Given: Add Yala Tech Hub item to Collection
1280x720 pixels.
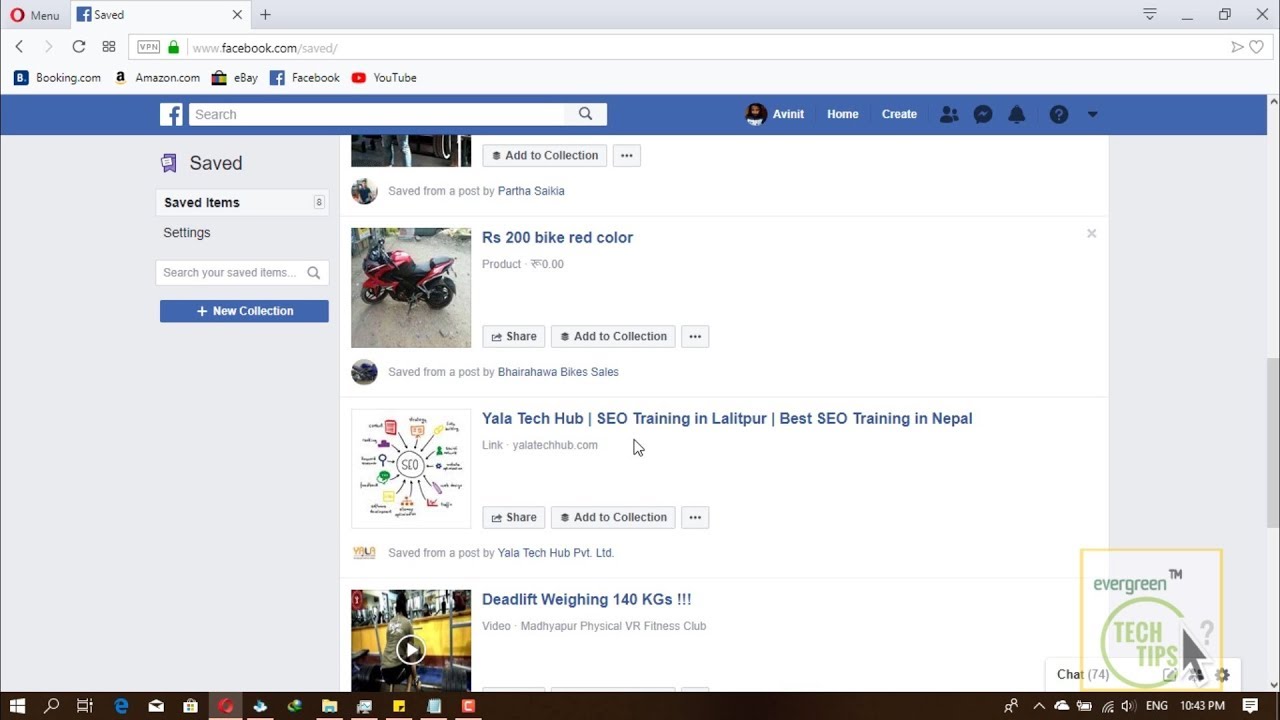Looking at the screenshot, I should click(x=613, y=517).
